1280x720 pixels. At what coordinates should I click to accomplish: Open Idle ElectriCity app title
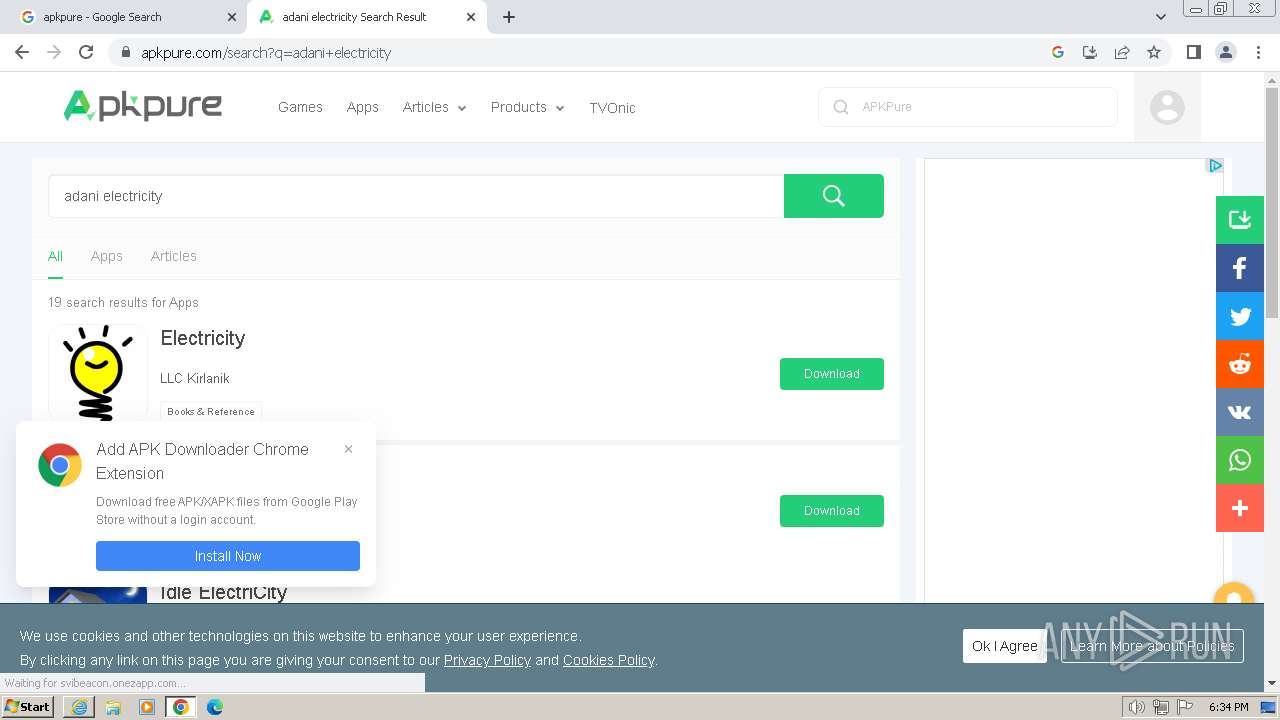click(x=223, y=592)
